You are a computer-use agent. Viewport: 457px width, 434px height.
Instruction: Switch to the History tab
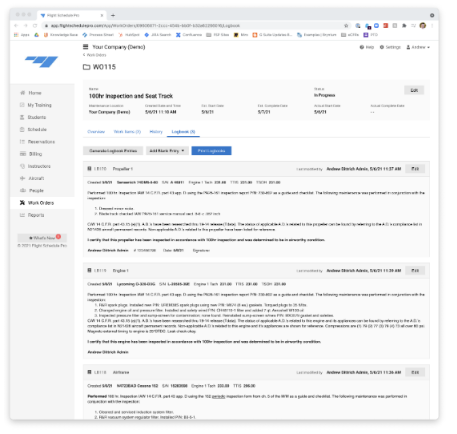(156, 132)
